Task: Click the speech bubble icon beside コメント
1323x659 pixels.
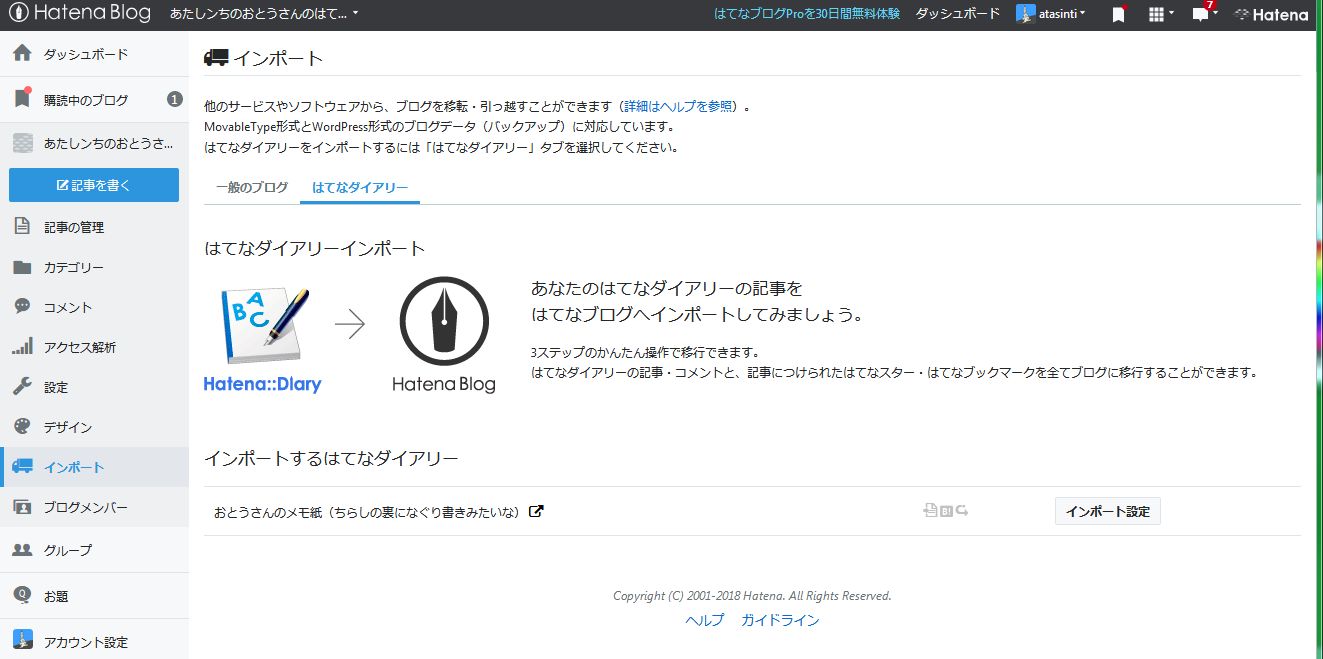Action: click(x=22, y=306)
